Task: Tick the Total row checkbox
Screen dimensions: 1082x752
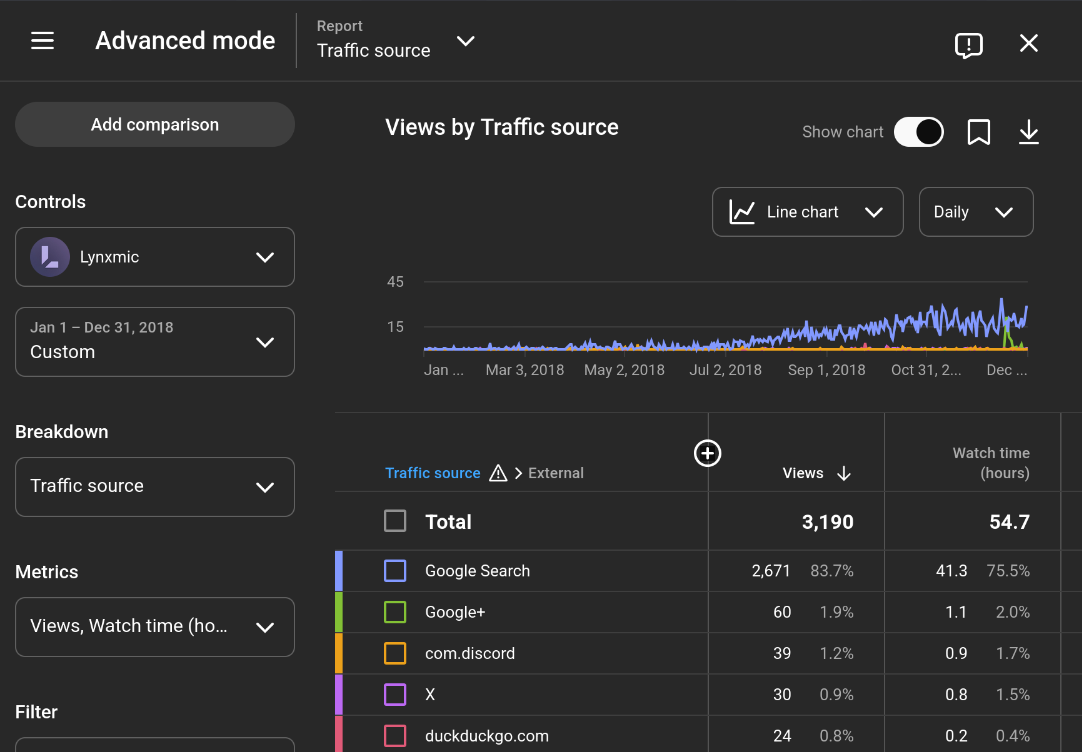Action: [x=395, y=521]
